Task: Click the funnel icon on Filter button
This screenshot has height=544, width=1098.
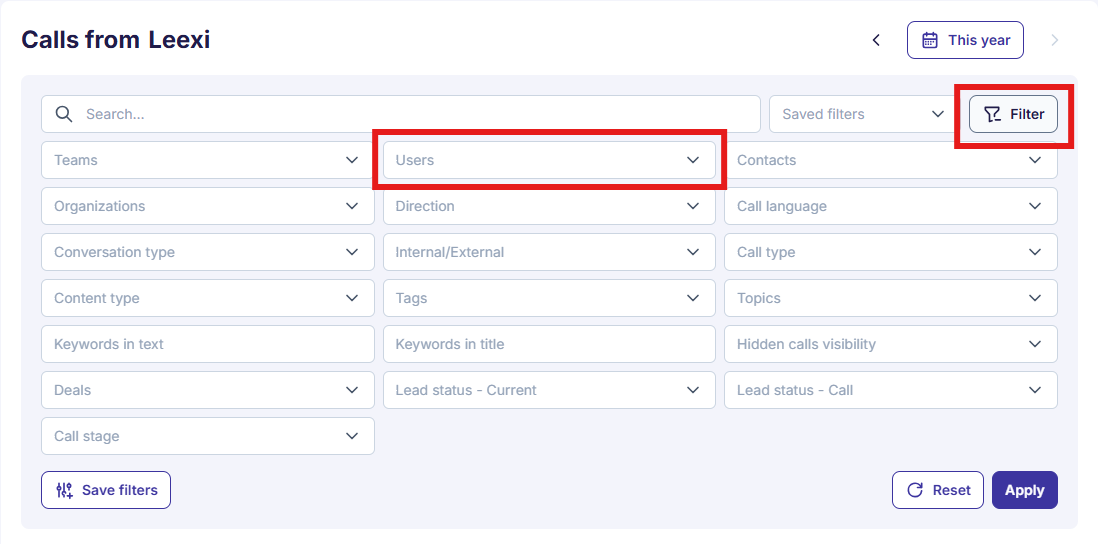Action: [992, 114]
